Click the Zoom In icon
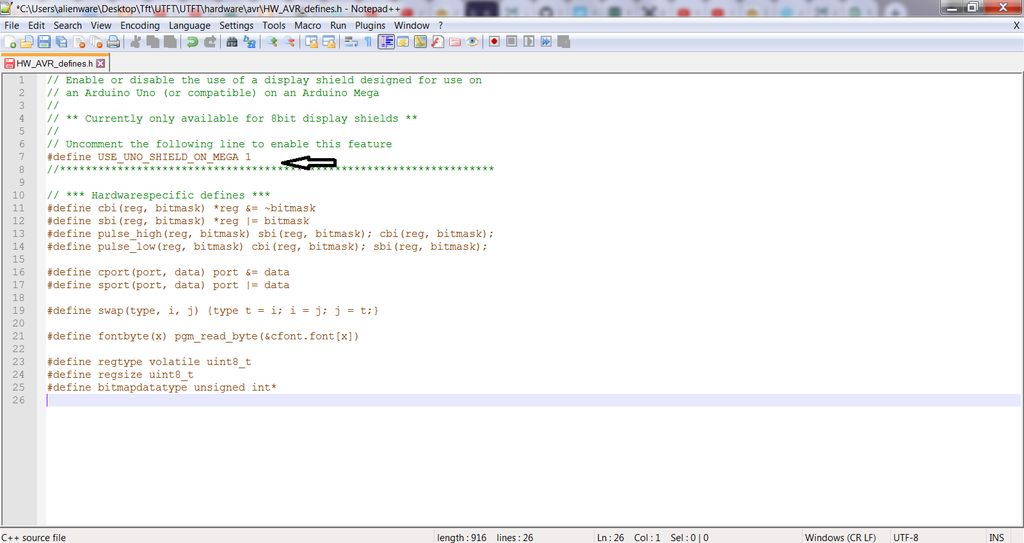Screen dimensions: 1024x543 tap(272, 42)
